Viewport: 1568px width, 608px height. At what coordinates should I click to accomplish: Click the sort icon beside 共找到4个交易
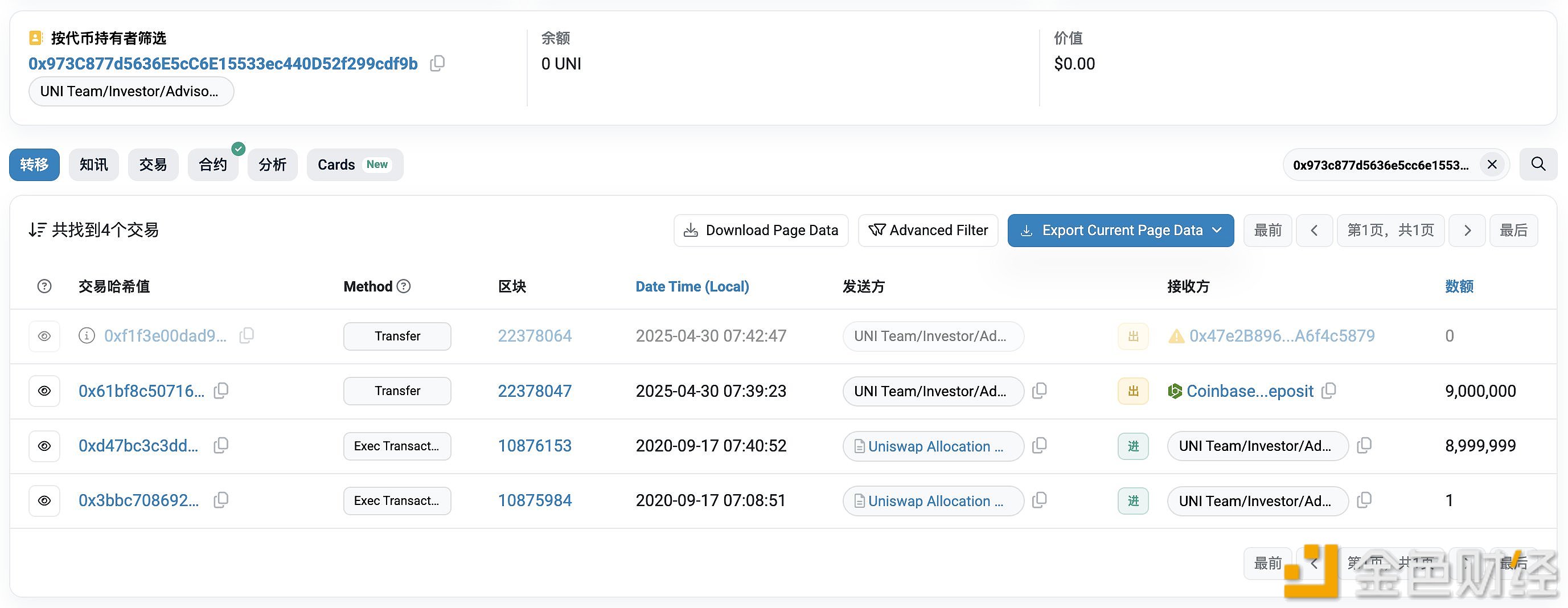(37, 229)
